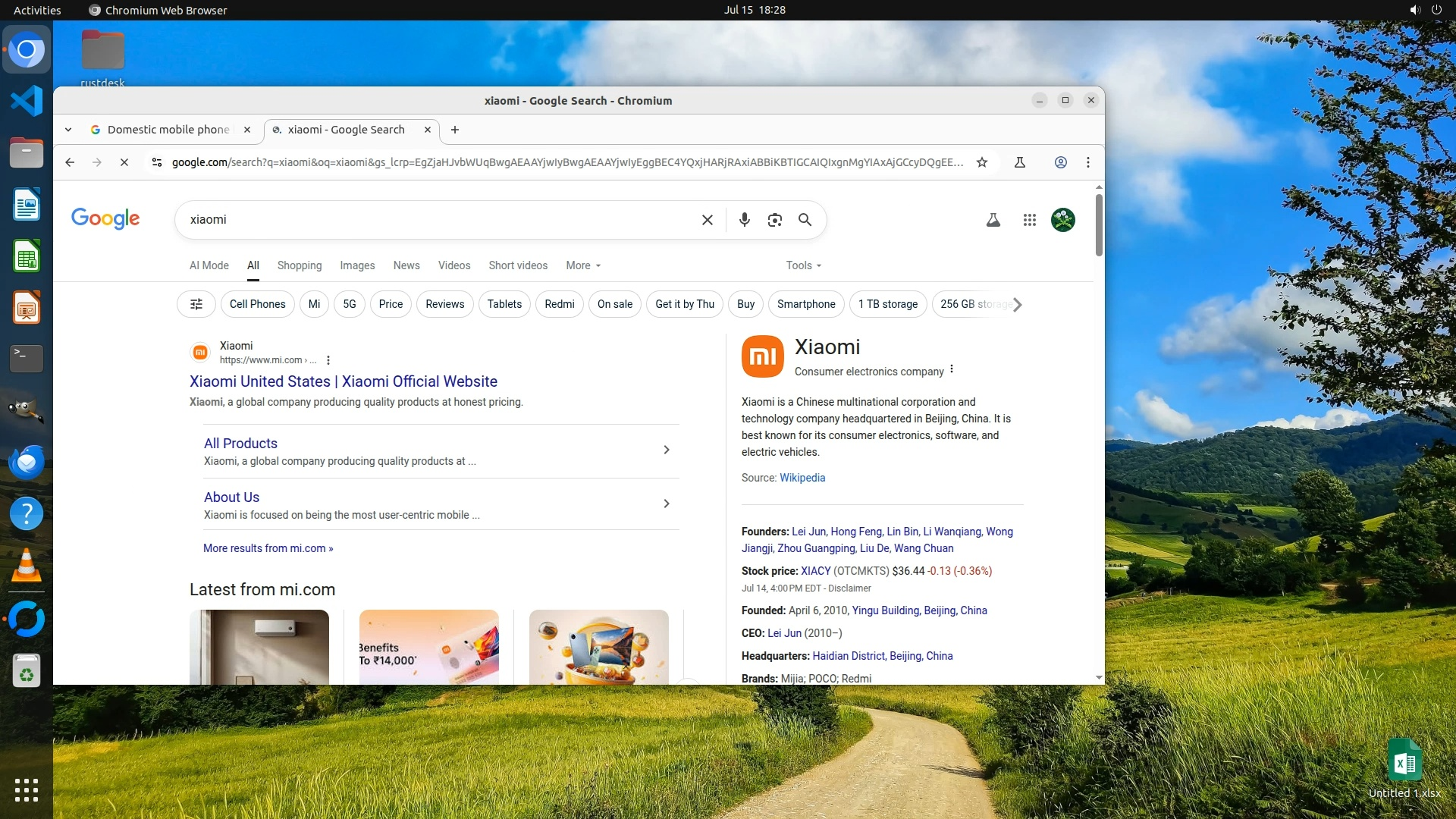Enable the 5G filter chip

(349, 304)
